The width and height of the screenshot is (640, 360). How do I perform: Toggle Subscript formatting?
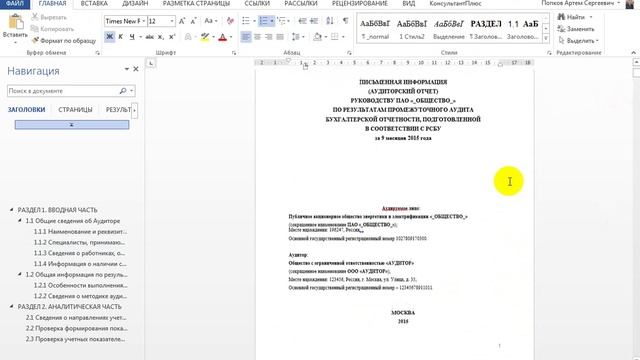pos(161,37)
